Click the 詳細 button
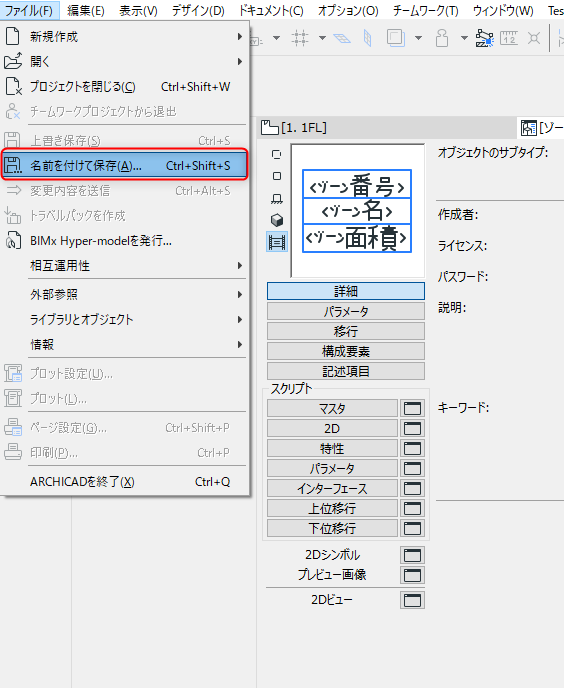The height and width of the screenshot is (688, 564). 346,291
